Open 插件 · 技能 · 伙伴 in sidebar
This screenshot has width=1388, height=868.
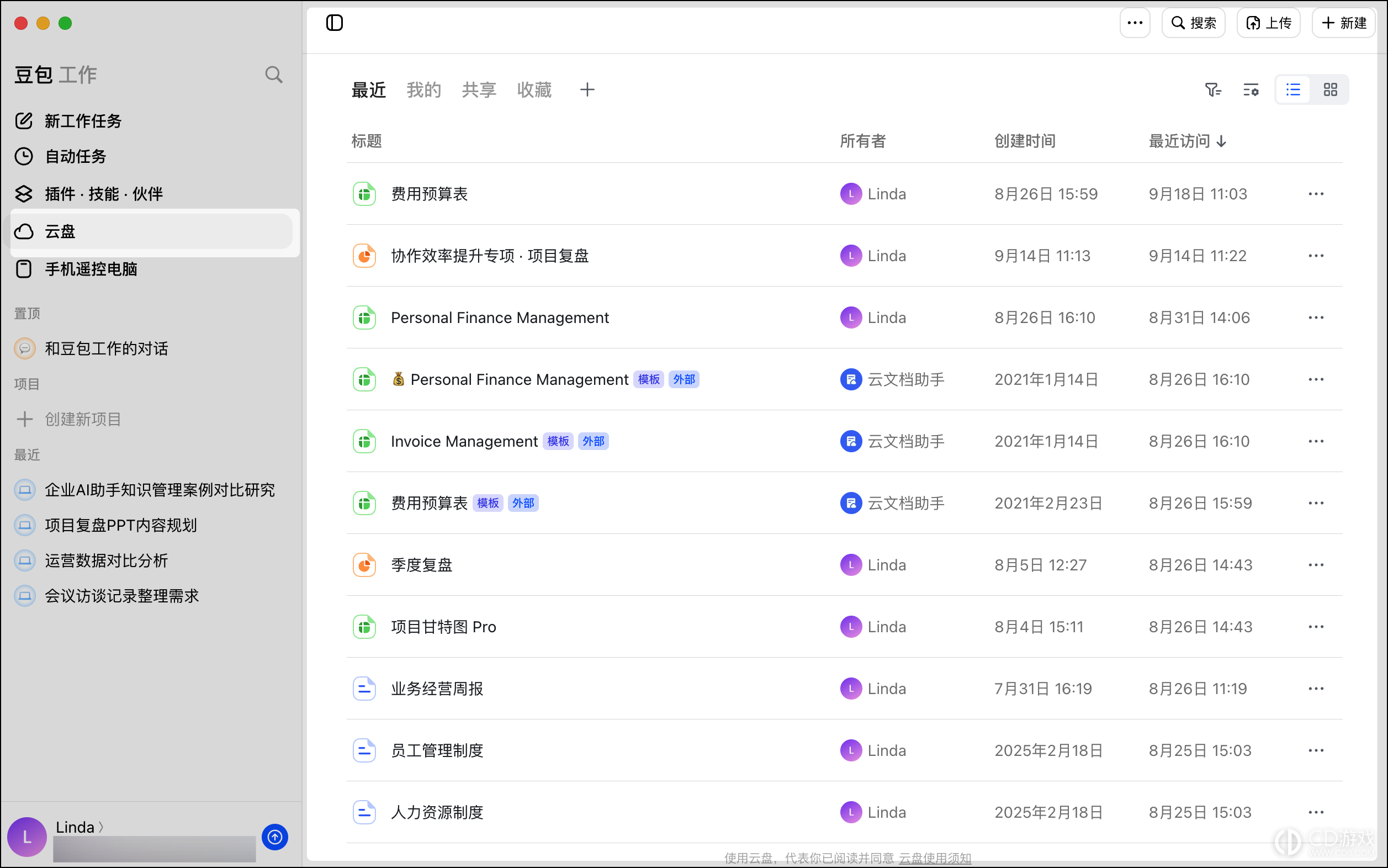(x=151, y=194)
